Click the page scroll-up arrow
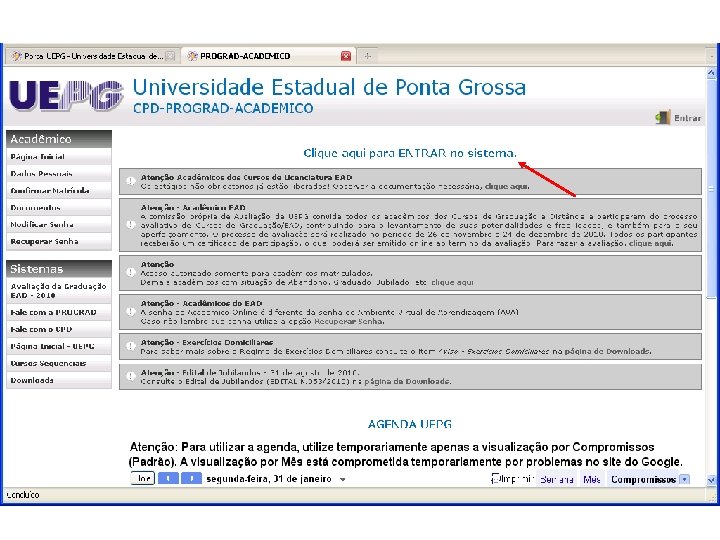720x540 pixels. click(x=711, y=73)
